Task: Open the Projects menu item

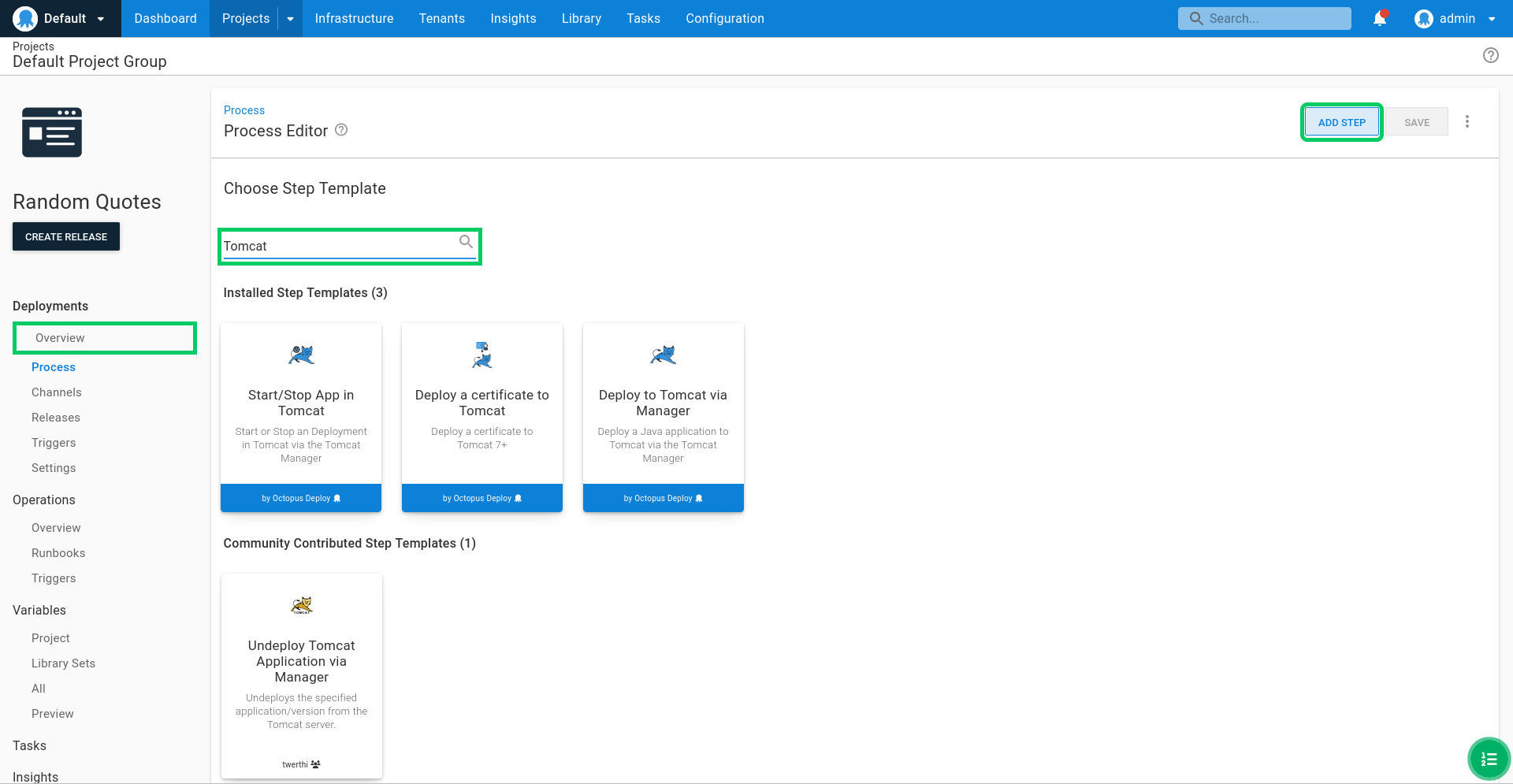Action: point(245,18)
